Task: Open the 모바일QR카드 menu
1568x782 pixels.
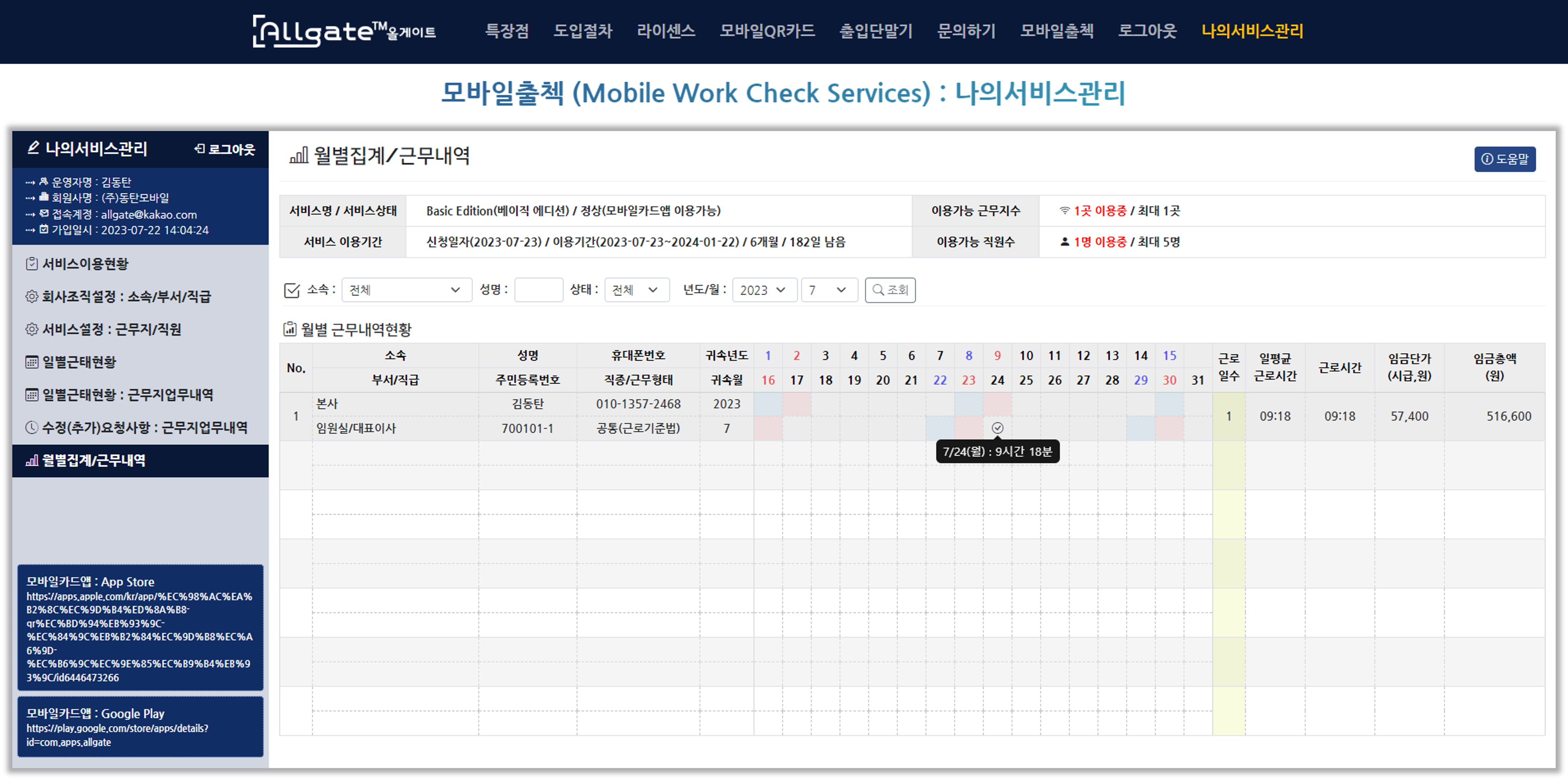Action: 767,31
